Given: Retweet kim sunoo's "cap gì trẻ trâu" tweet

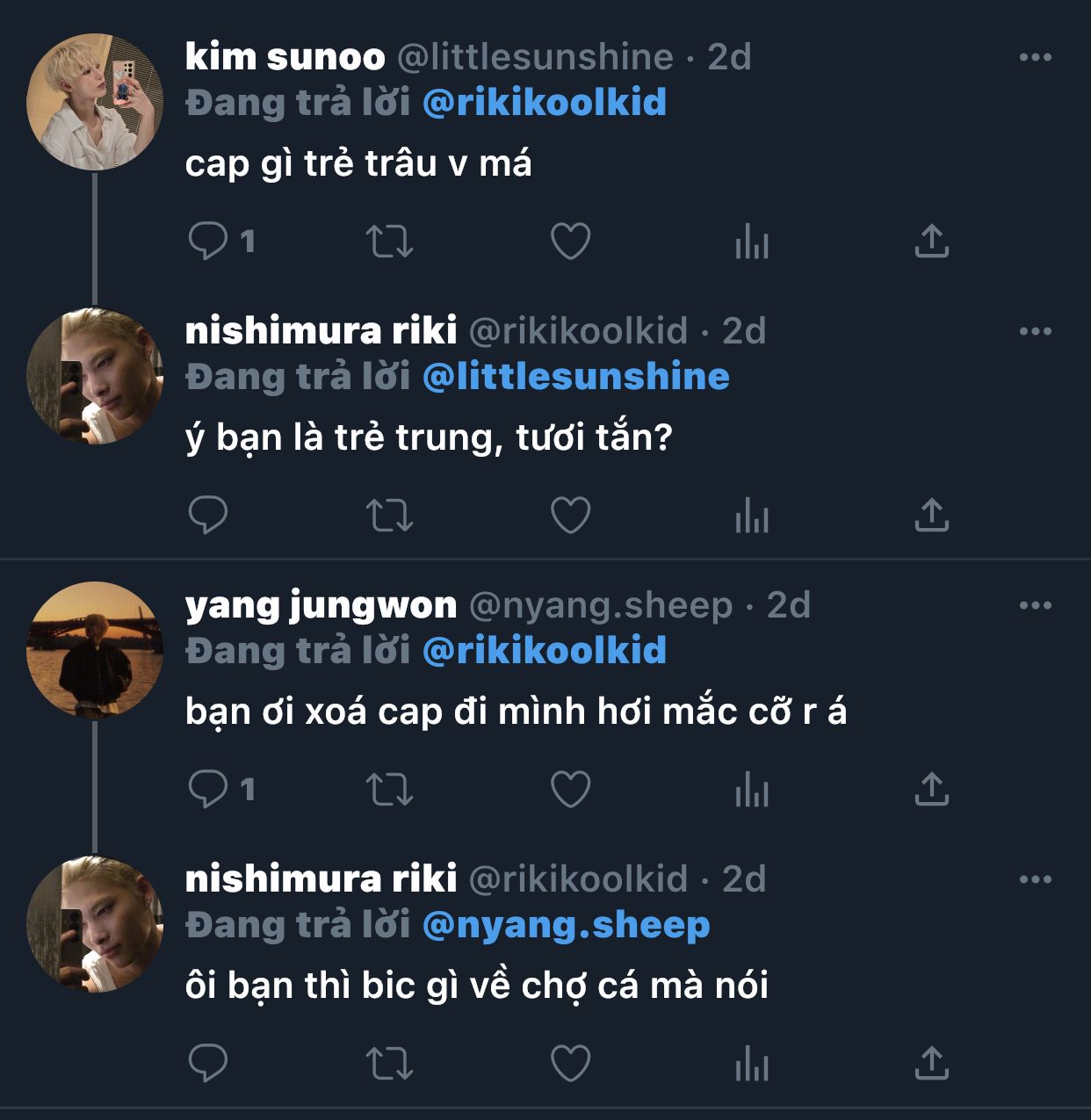Looking at the screenshot, I should [389, 241].
